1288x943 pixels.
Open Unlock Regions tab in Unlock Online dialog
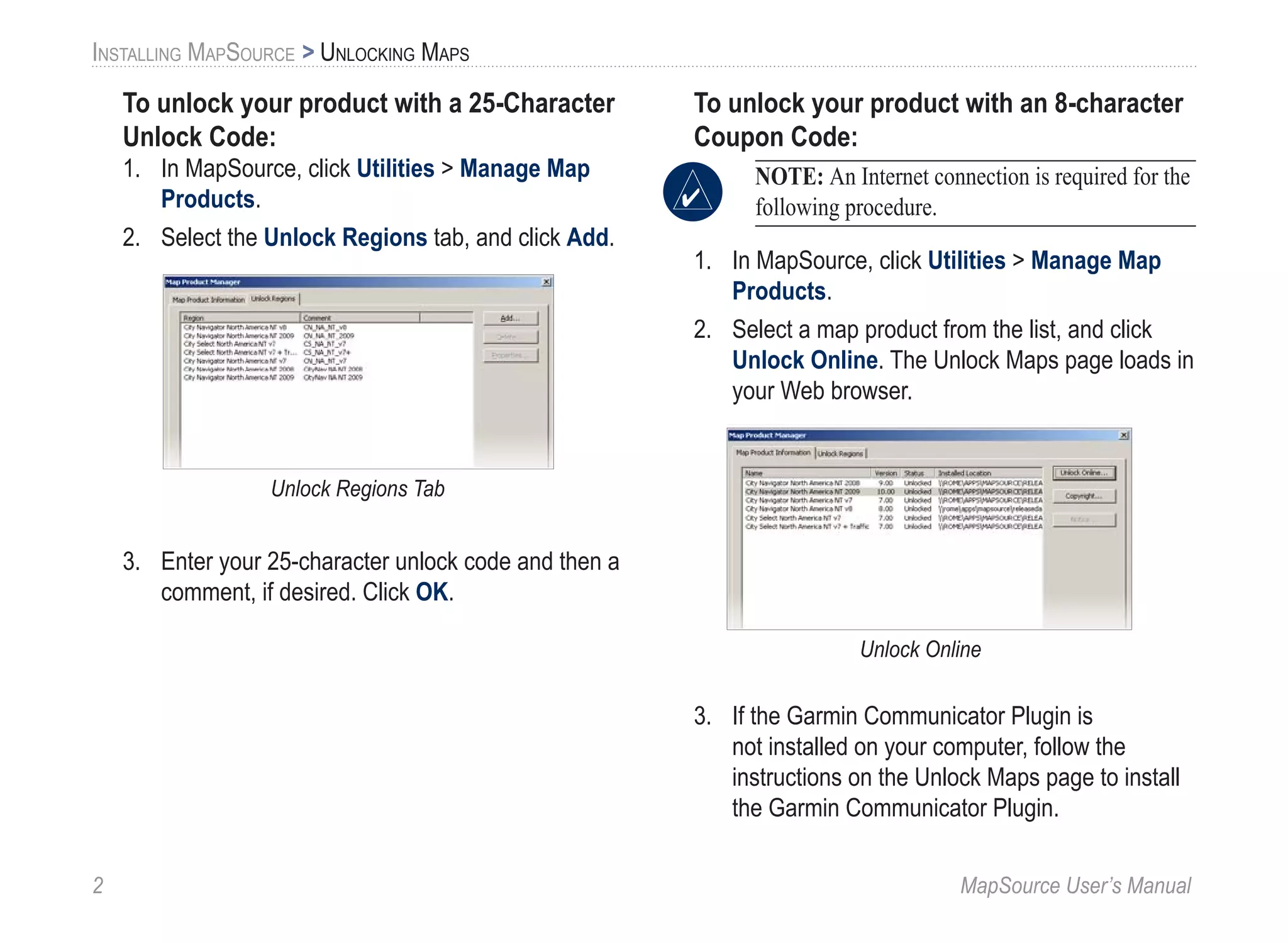coord(841,454)
